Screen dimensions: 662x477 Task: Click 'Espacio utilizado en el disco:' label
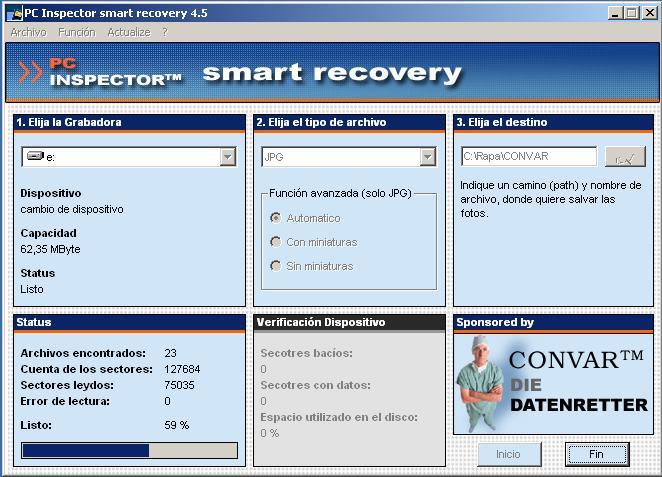(339, 417)
